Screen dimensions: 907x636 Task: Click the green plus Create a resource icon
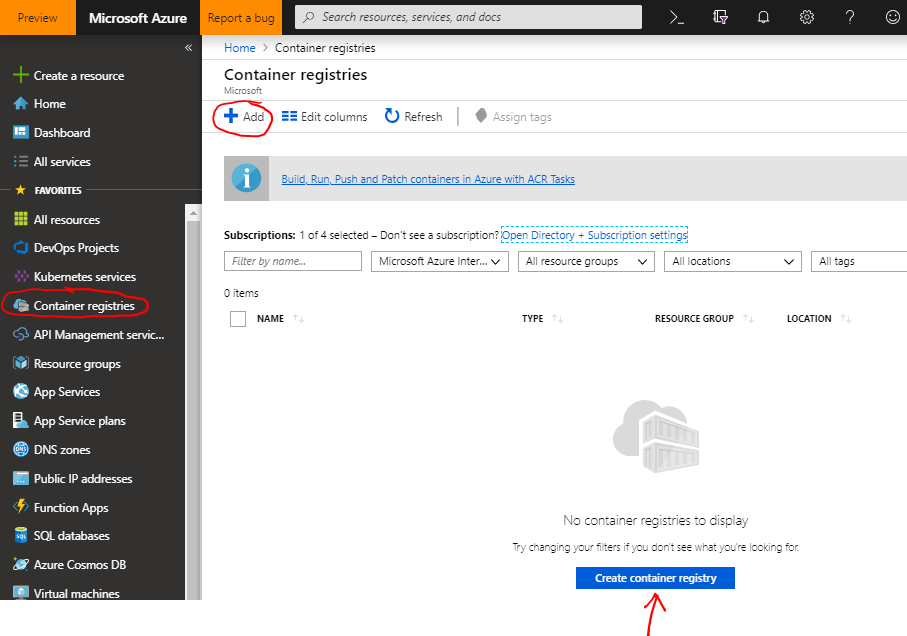pyautogui.click(x=20, y=75)
